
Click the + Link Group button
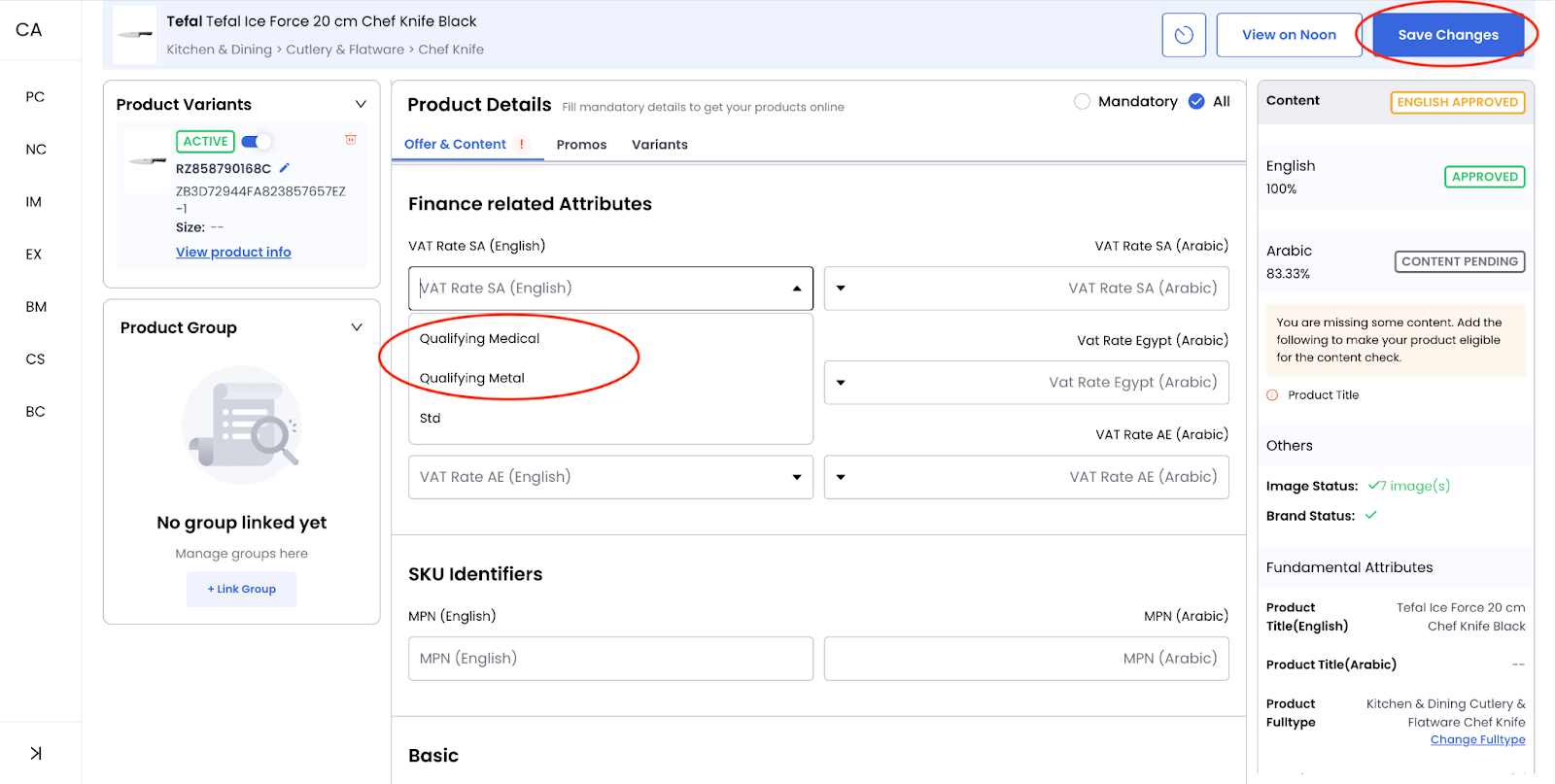click(242, 589)
